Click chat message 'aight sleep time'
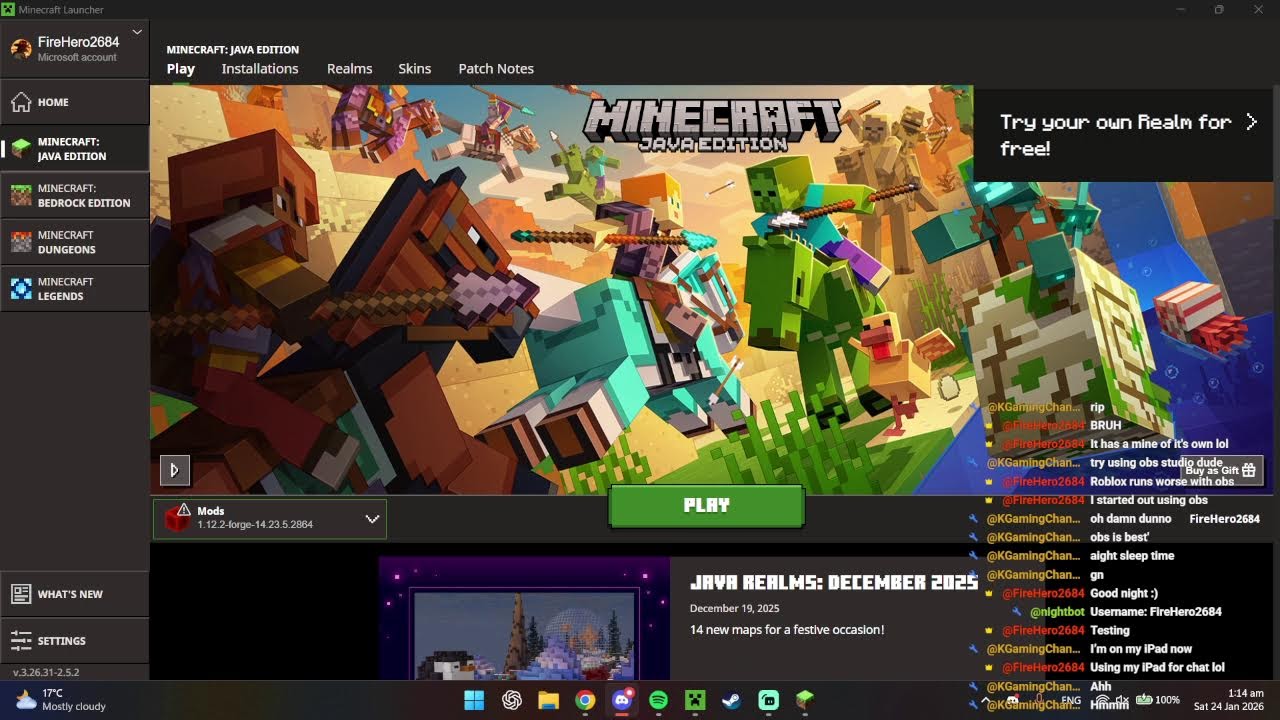Screen dimensions: 1280x720 tap(1132, 556)
